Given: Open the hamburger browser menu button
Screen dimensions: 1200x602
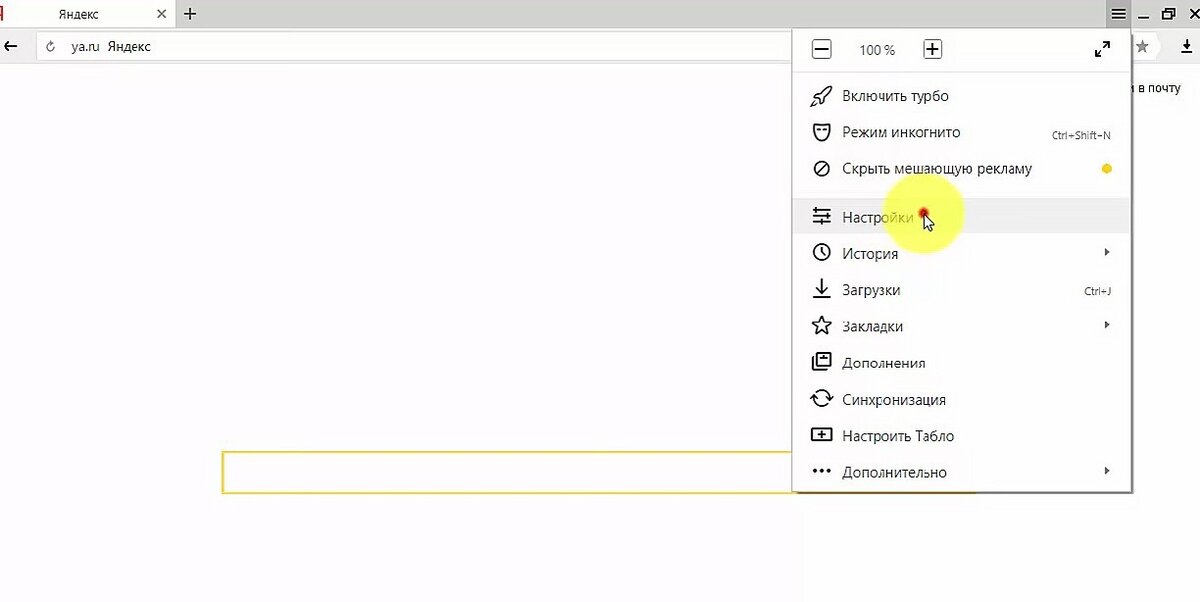Looking at the screenshot, I should click(x=1118, y=14).
